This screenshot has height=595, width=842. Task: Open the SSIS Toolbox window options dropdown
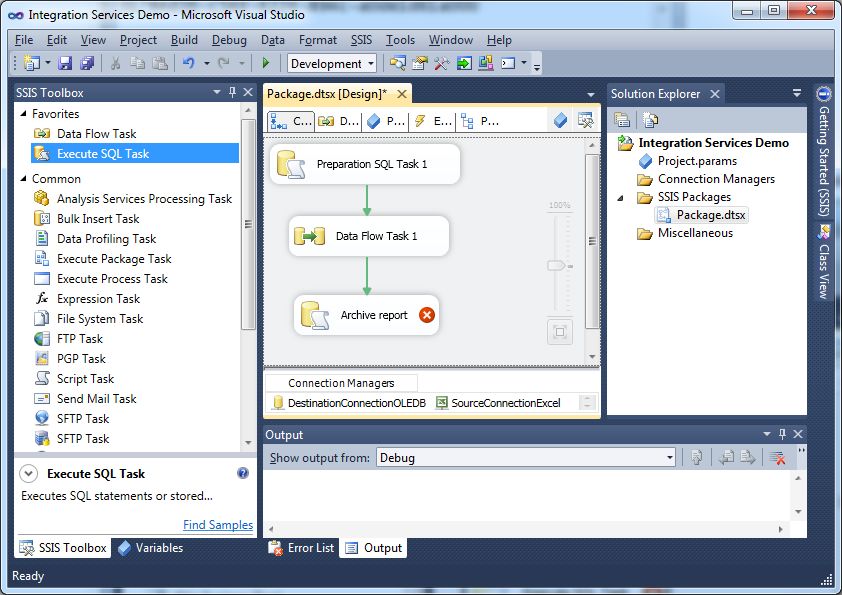point(216,92)
